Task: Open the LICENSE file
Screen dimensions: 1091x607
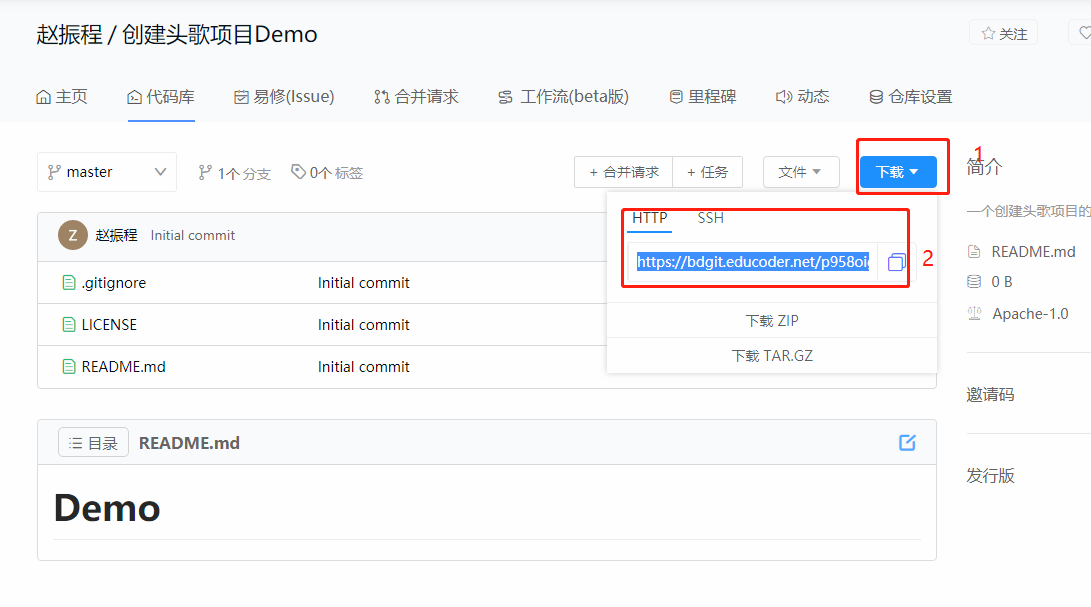Action: coord(109,324)
